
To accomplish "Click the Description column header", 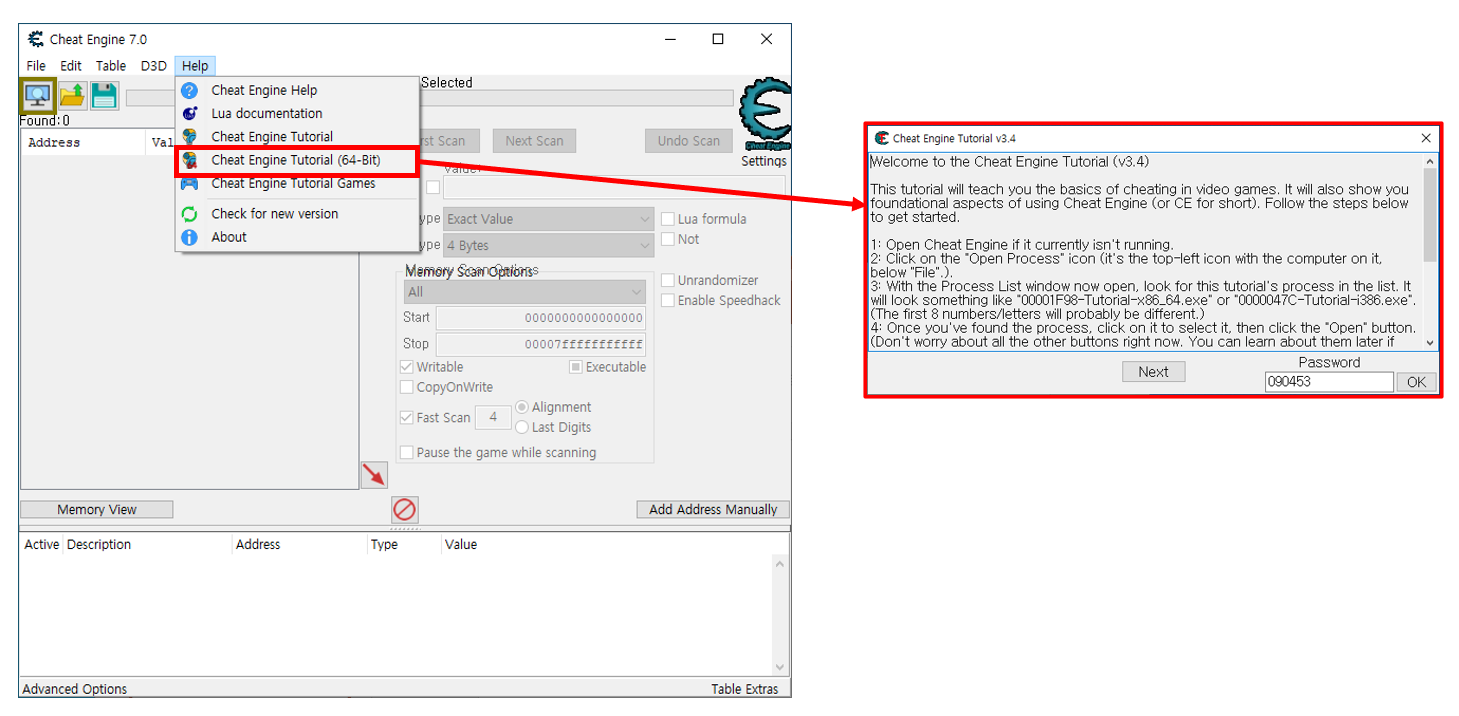I will click(x=99, y=545).
